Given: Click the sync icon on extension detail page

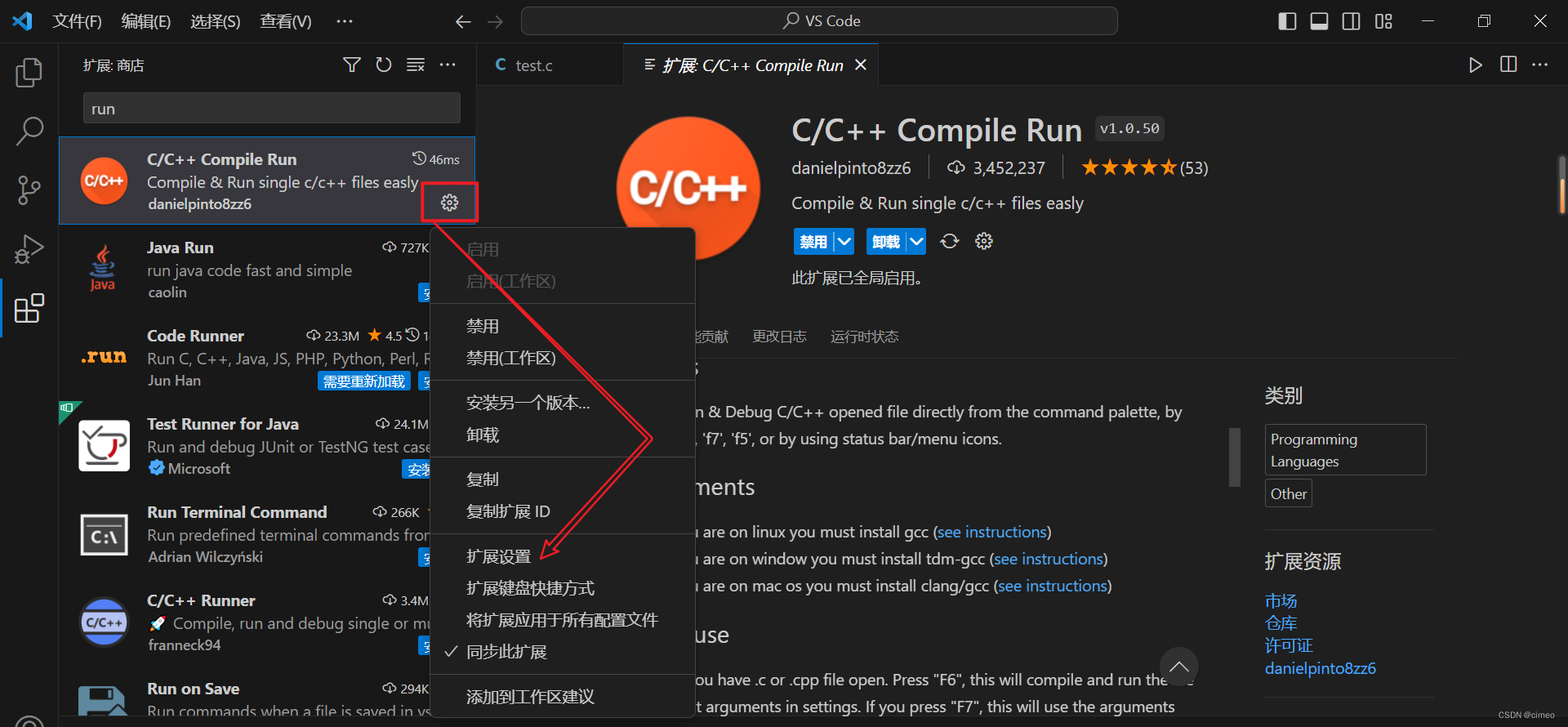Looking at the screenshot, I should (949, 241).
